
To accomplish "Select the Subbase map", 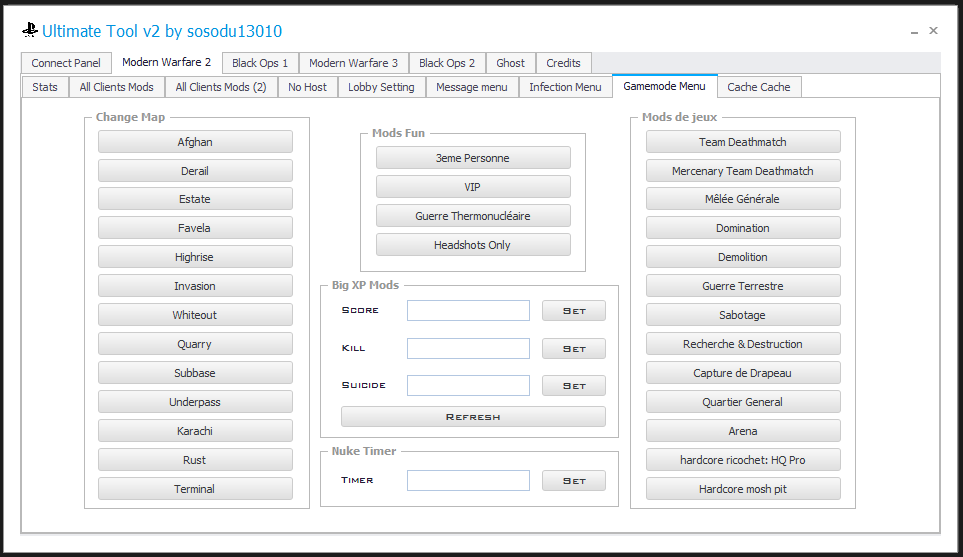I will [195, 373].
